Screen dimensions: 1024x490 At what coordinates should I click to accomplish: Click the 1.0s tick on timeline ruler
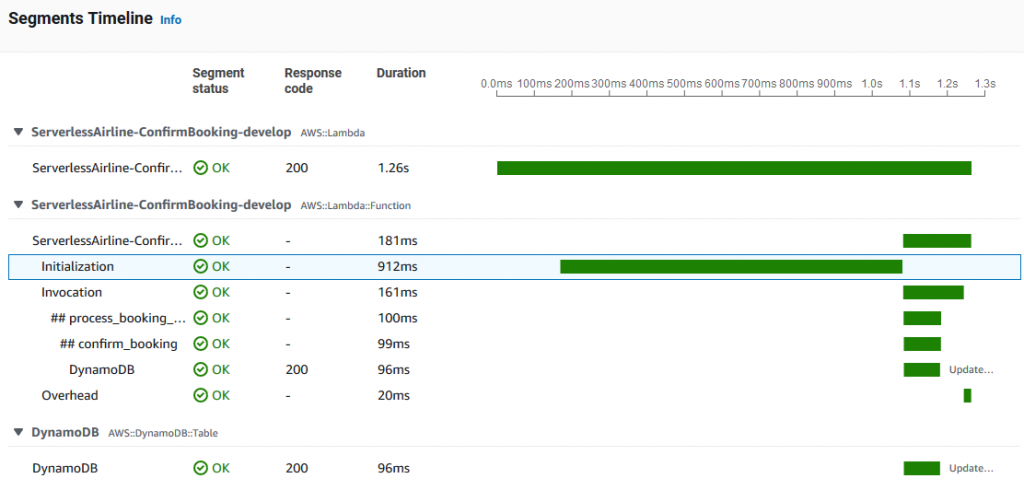[x=872, y=84]
